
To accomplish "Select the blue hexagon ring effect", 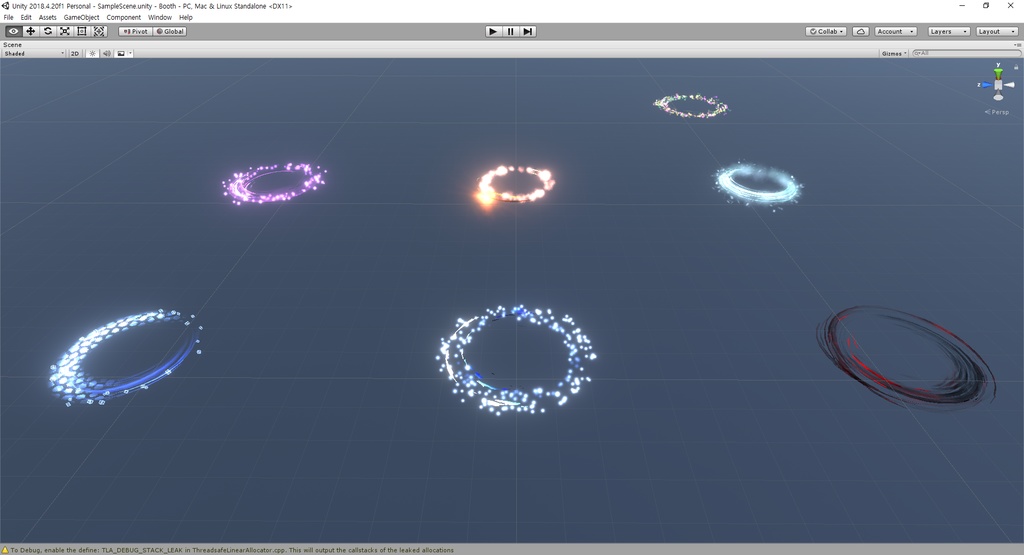I will click(125, 357).
